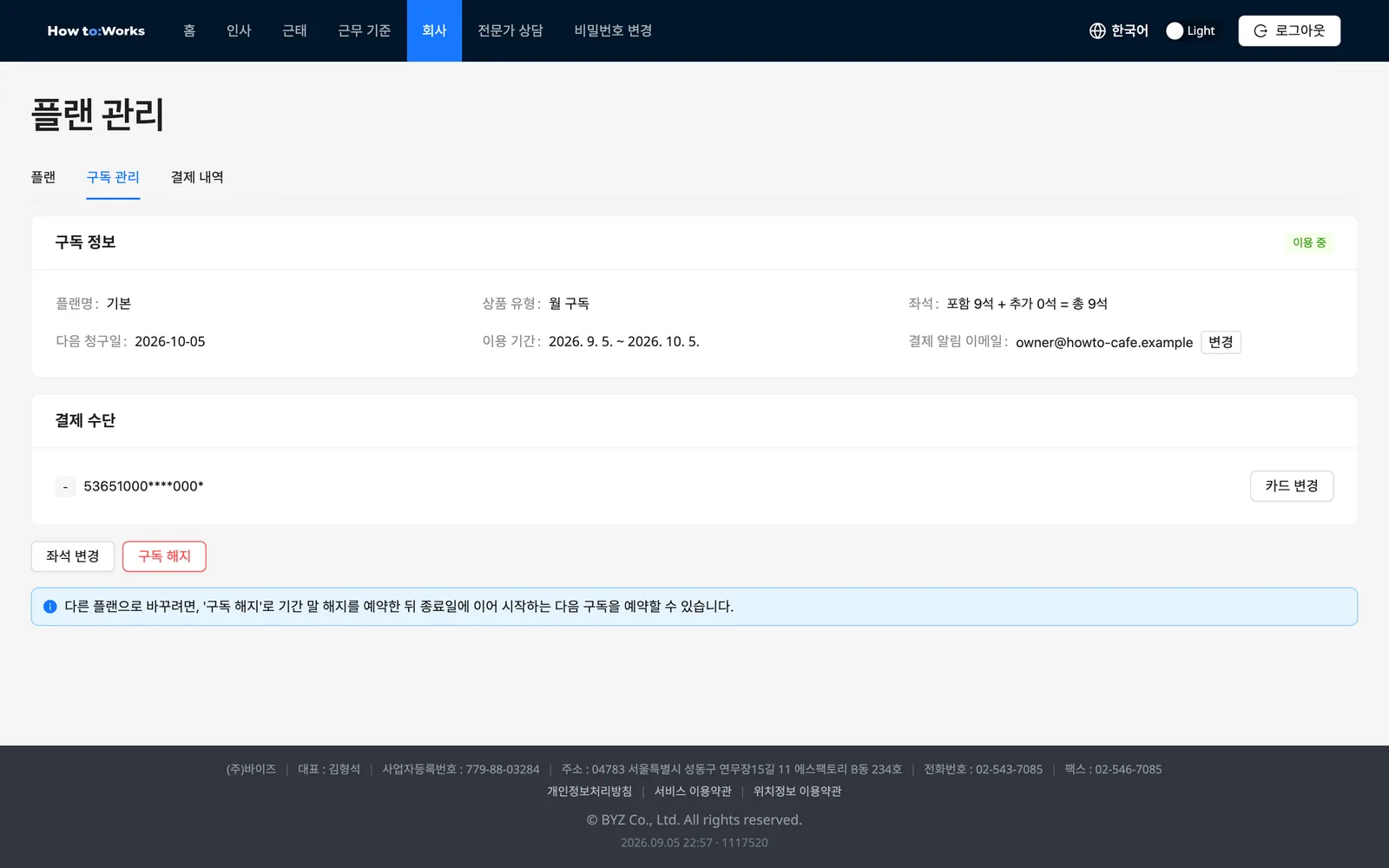
Task: Click the 구독 정보 section title
Action: [x=85, y=242]
